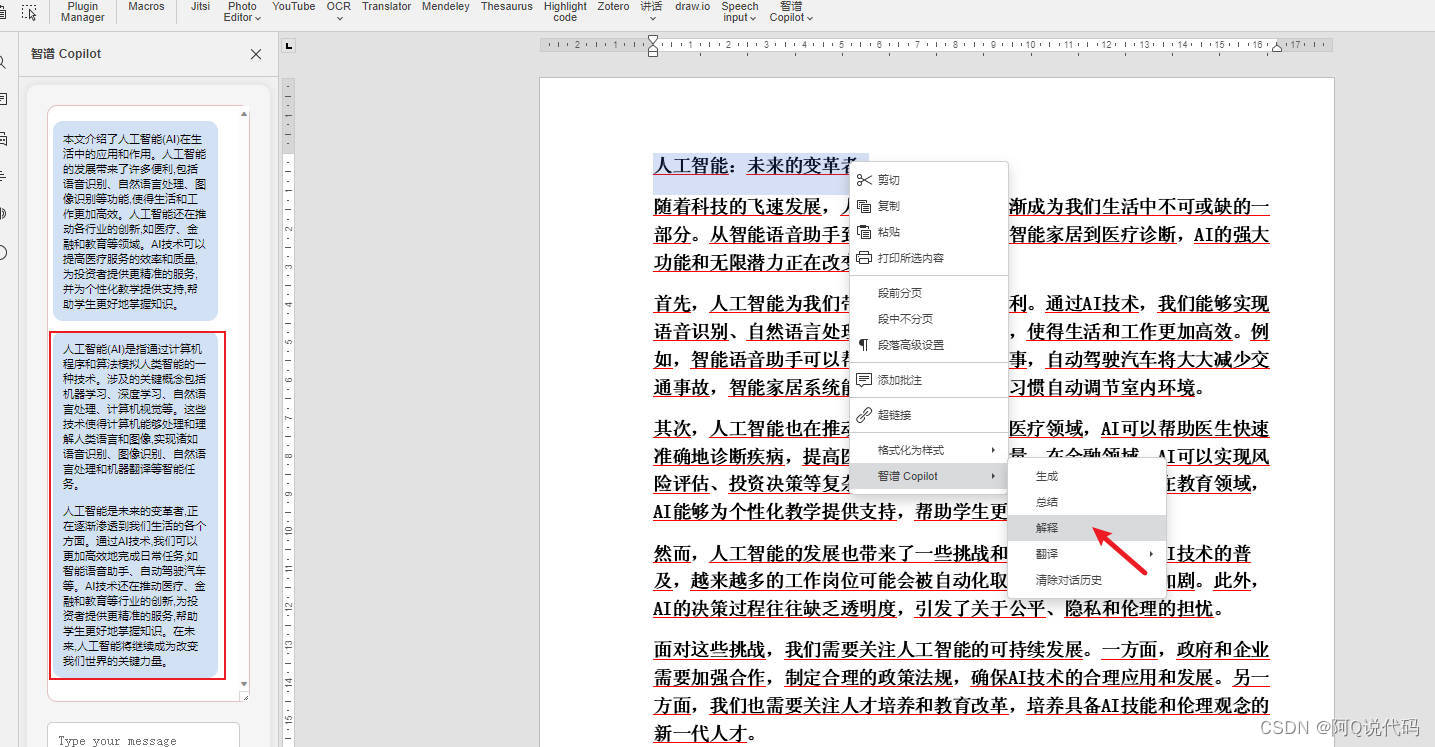Select 段前分页 in the context menu

point(928,293)
